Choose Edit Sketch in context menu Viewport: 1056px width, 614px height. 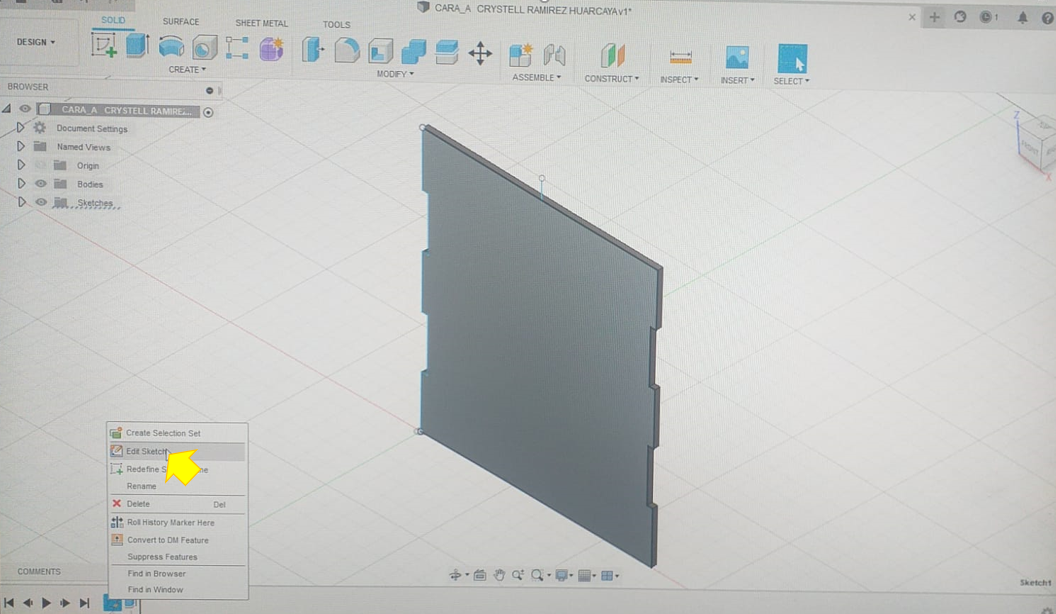click(x=177, y=451)
